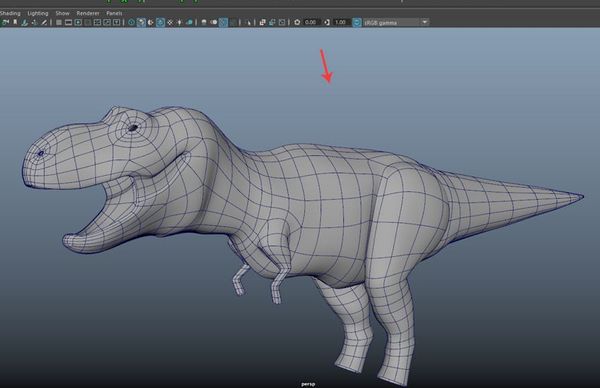Toggle Wireframe on Shaded icon
Image resolution: width=600 pixels, height=388 pixels.
point(160,22)
